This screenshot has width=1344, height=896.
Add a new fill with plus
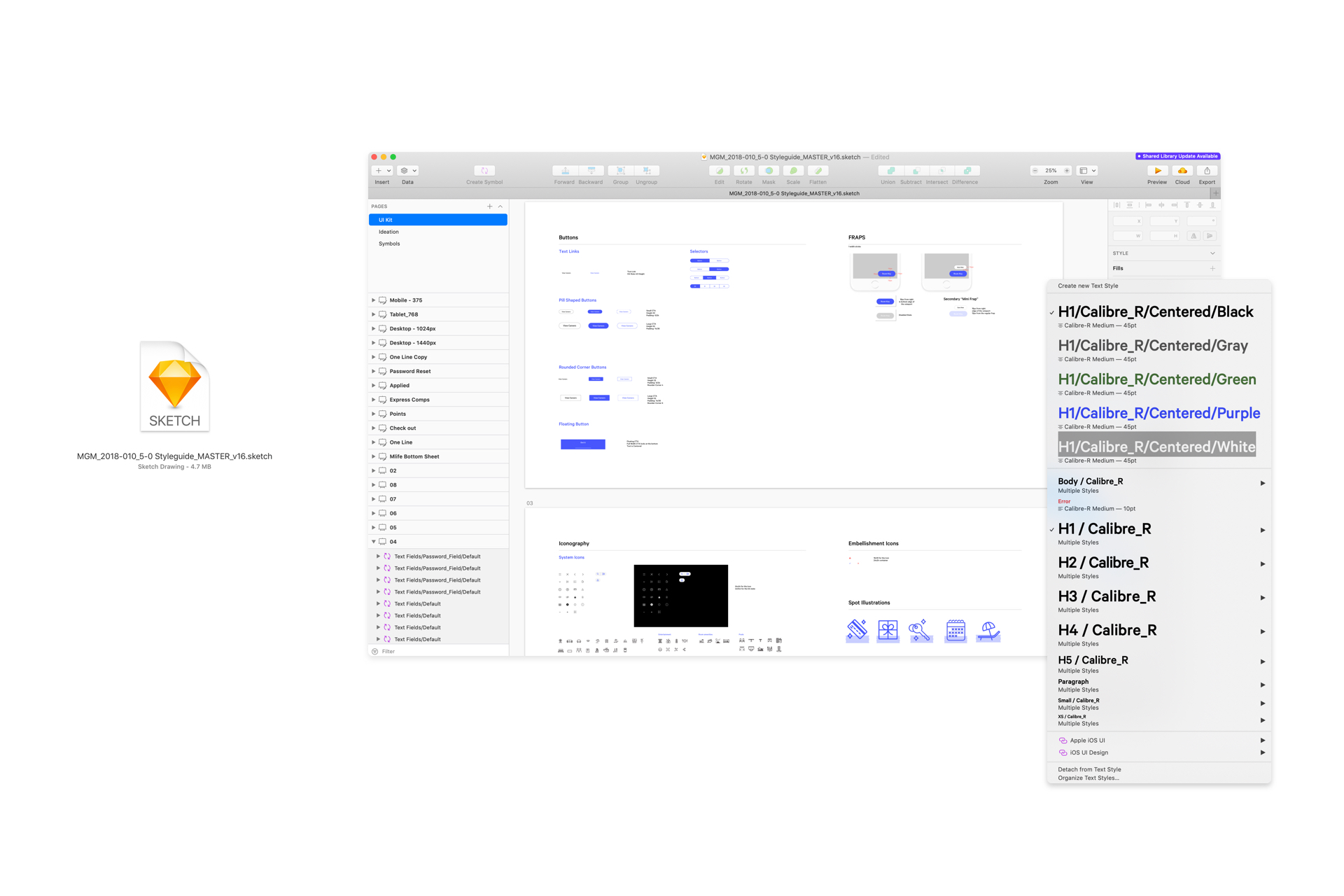pyautogui.click(x=1212, y=268)
